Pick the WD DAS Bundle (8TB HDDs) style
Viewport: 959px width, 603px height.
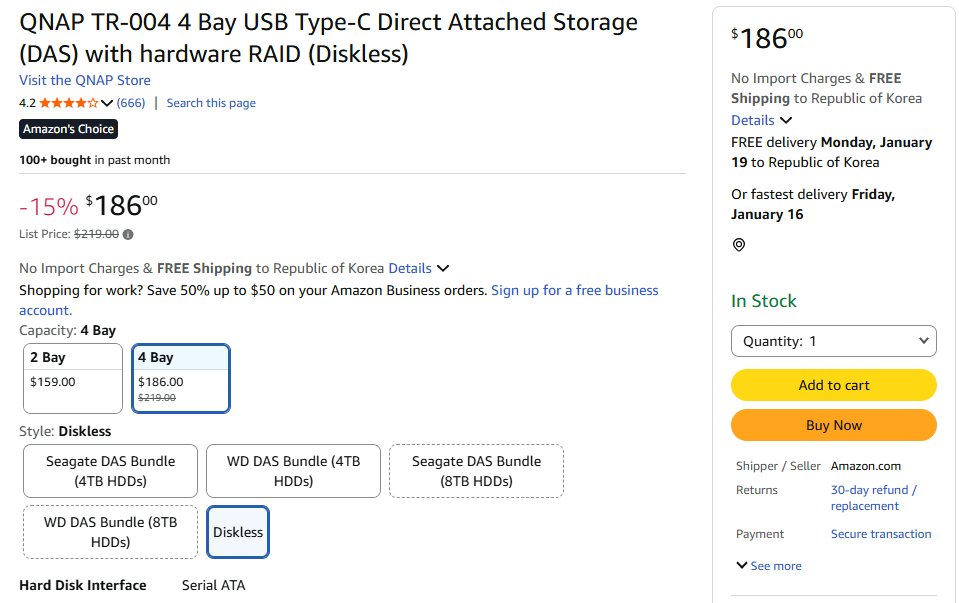click(x=110, y=532)
